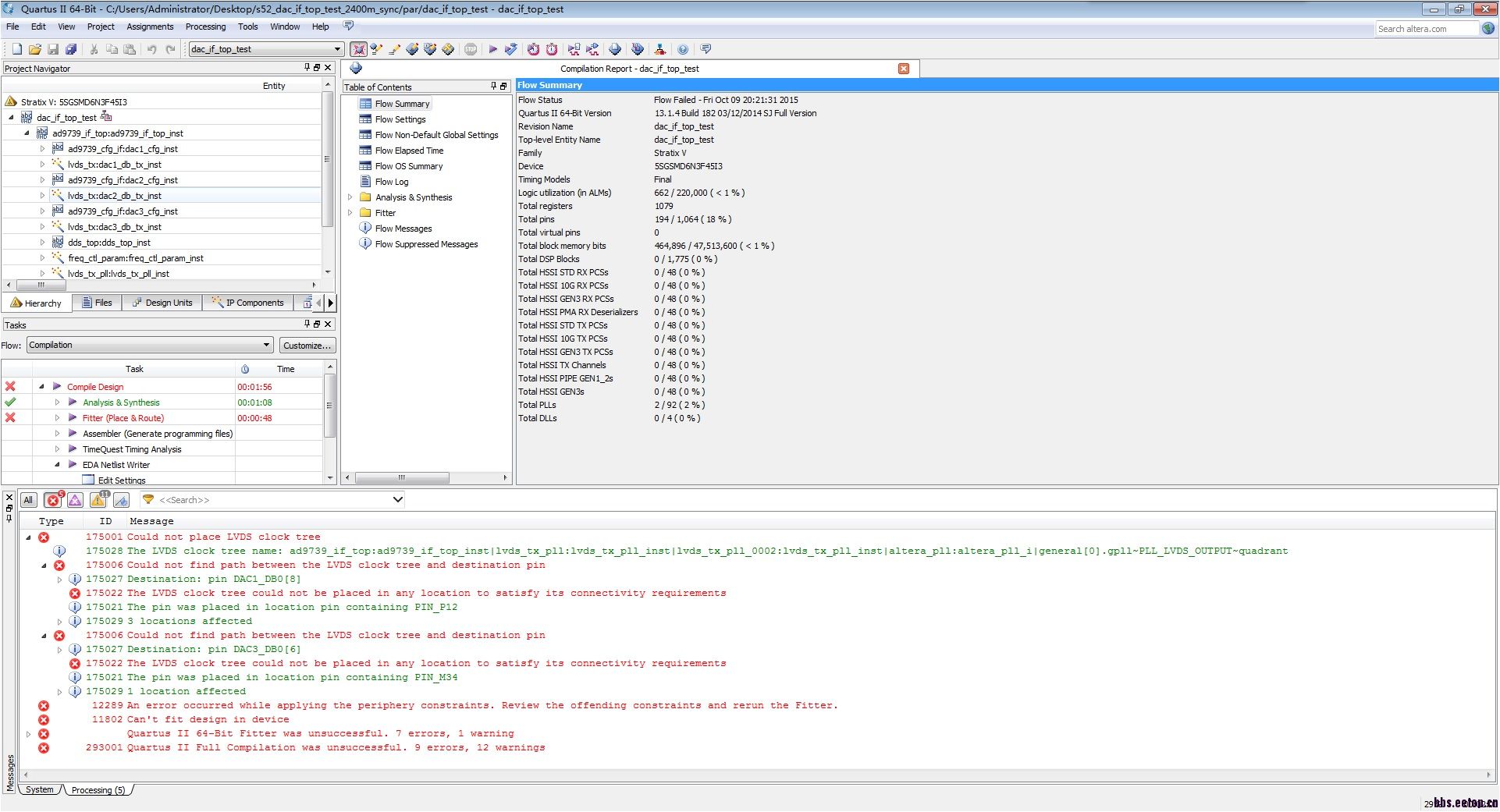
Task: Switch to the Design Units tab
Action: (162, 303)
